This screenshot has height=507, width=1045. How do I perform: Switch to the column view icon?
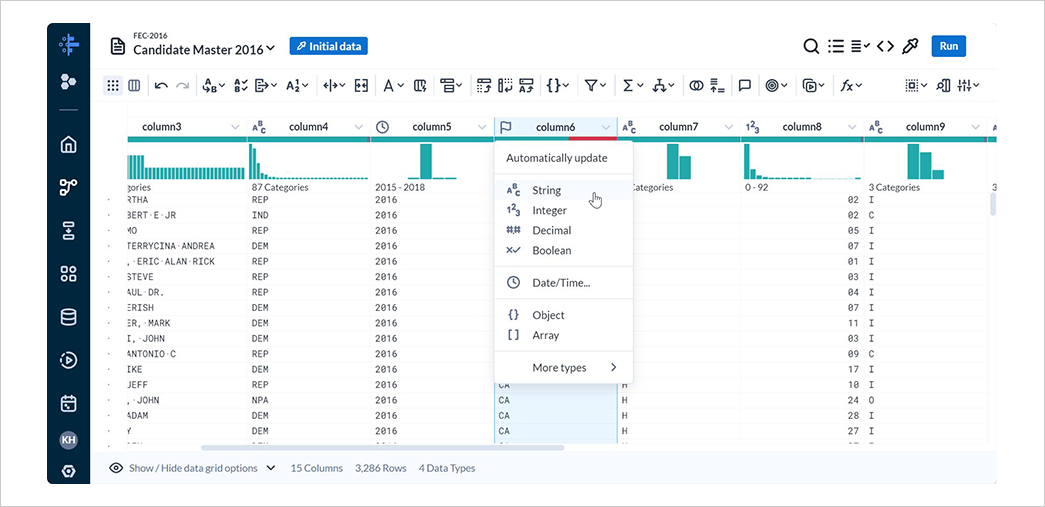pyautogui.click(x=134, y=85)
